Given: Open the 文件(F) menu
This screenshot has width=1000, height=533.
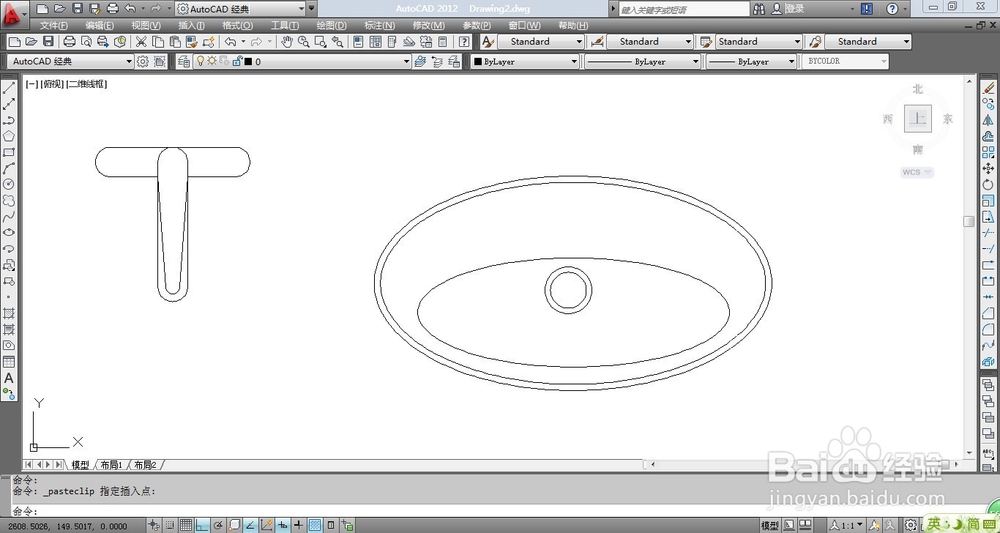Looking at the screenshot, I should (x=54, y=26).
